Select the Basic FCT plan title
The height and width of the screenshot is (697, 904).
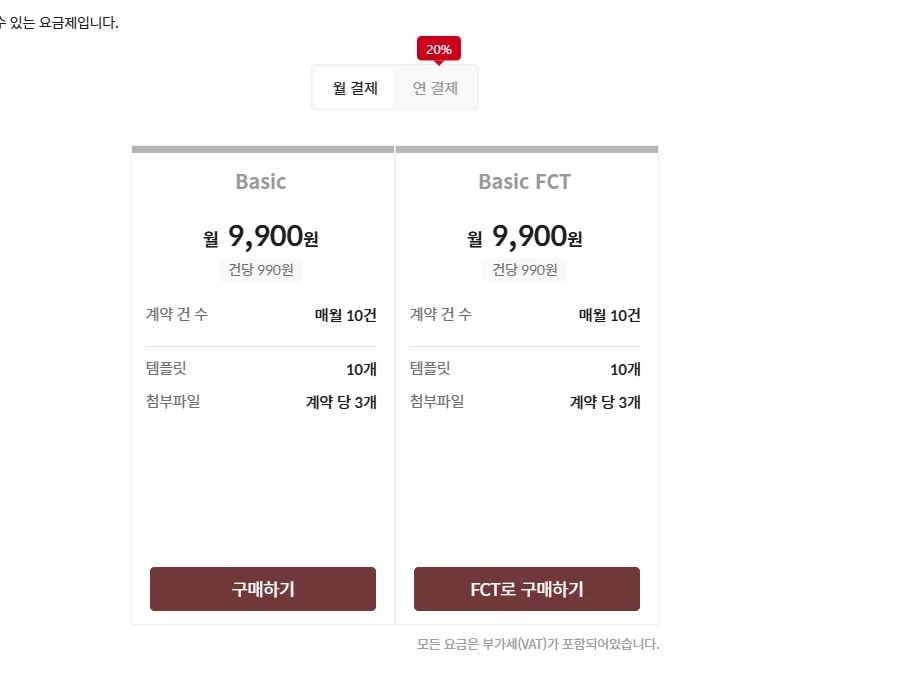click(x=524, y=182)
